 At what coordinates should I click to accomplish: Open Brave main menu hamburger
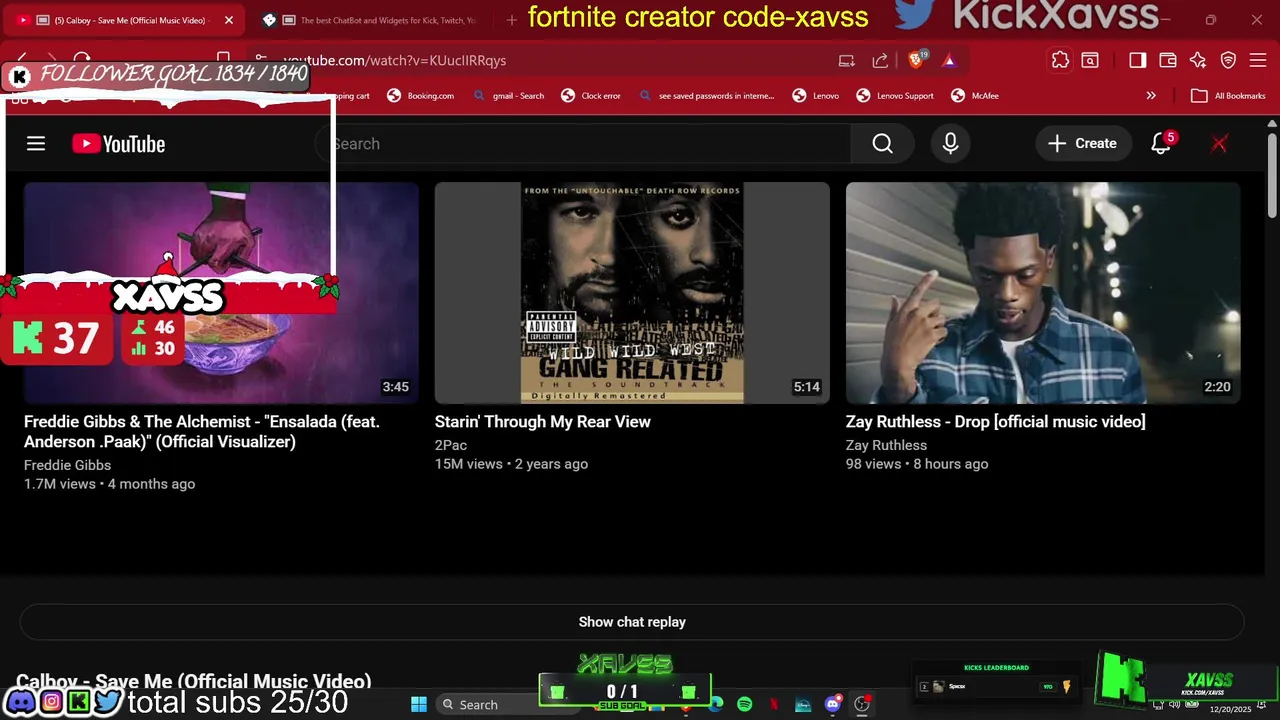[x=1259, y=60]
